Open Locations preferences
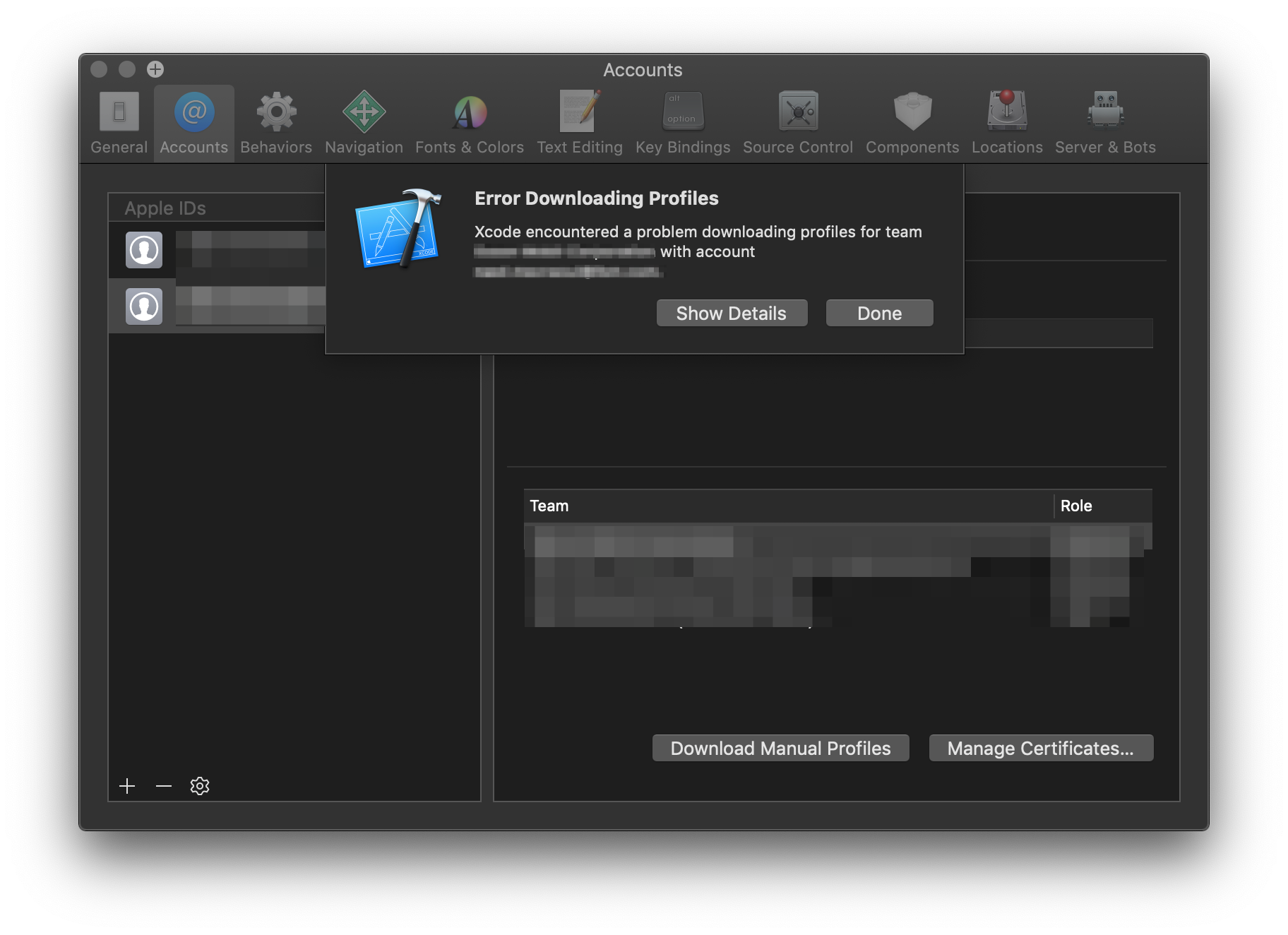1288x935 pixels. point(1007,123)
